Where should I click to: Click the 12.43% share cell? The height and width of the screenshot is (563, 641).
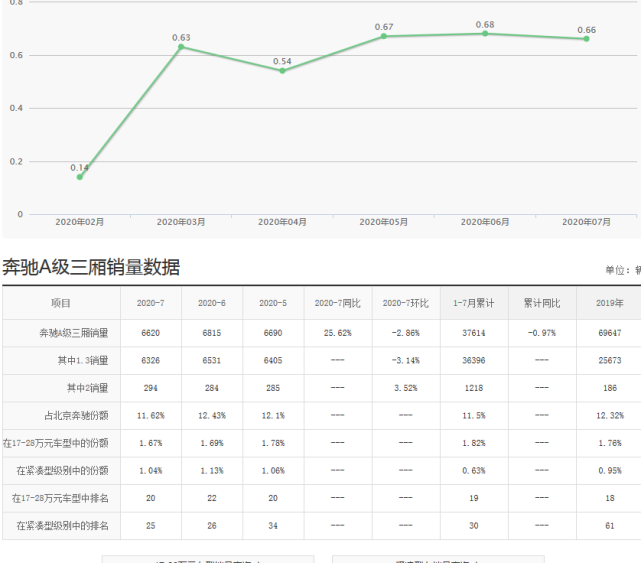(212, 415)
